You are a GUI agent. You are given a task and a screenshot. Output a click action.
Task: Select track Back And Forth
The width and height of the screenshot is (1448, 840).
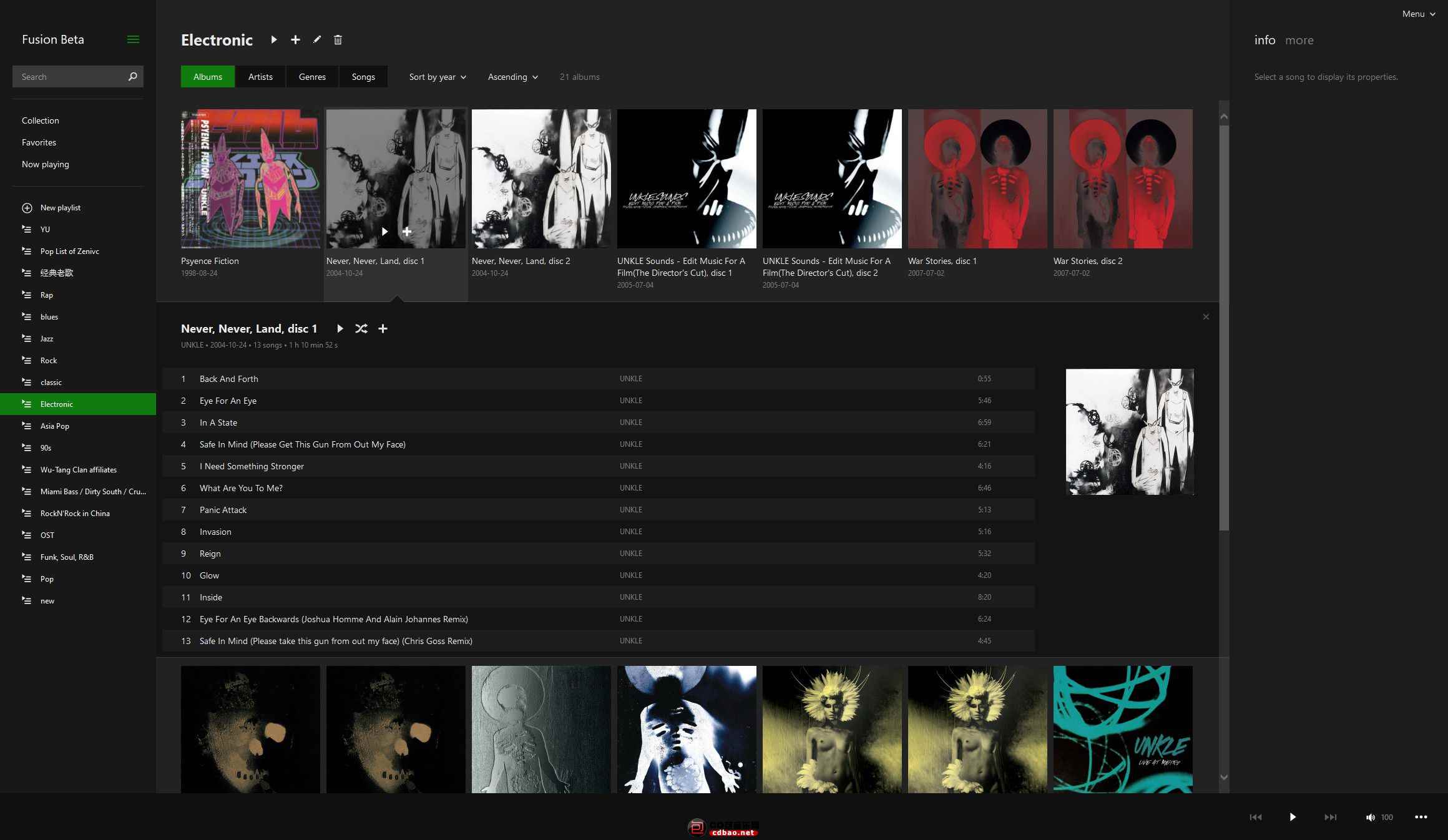click(x=599, y=379)
